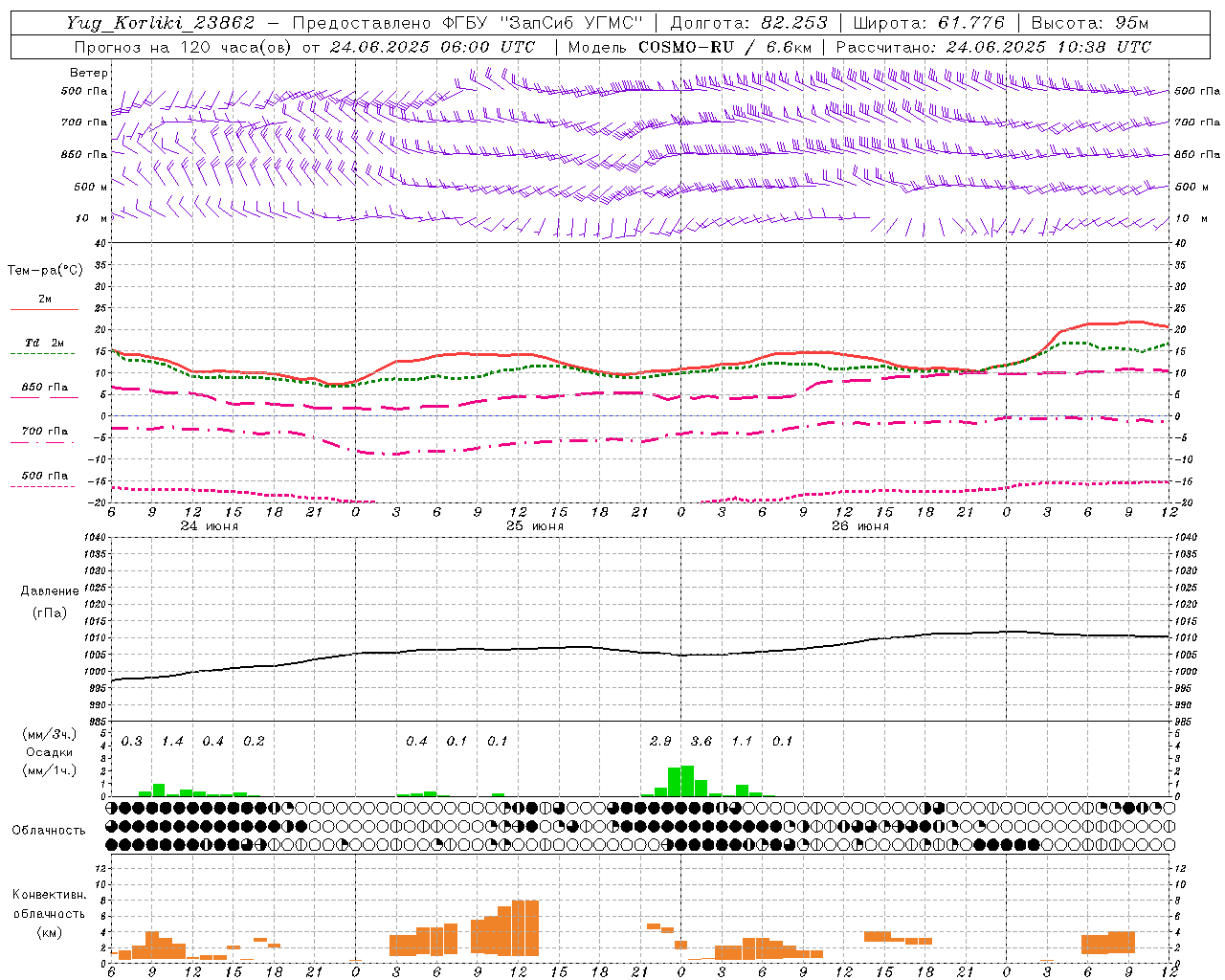Image resolution: width=1225 pixels, height=980 pixels.
Task: Click the Осадки precipitation label
Action: 50,752
